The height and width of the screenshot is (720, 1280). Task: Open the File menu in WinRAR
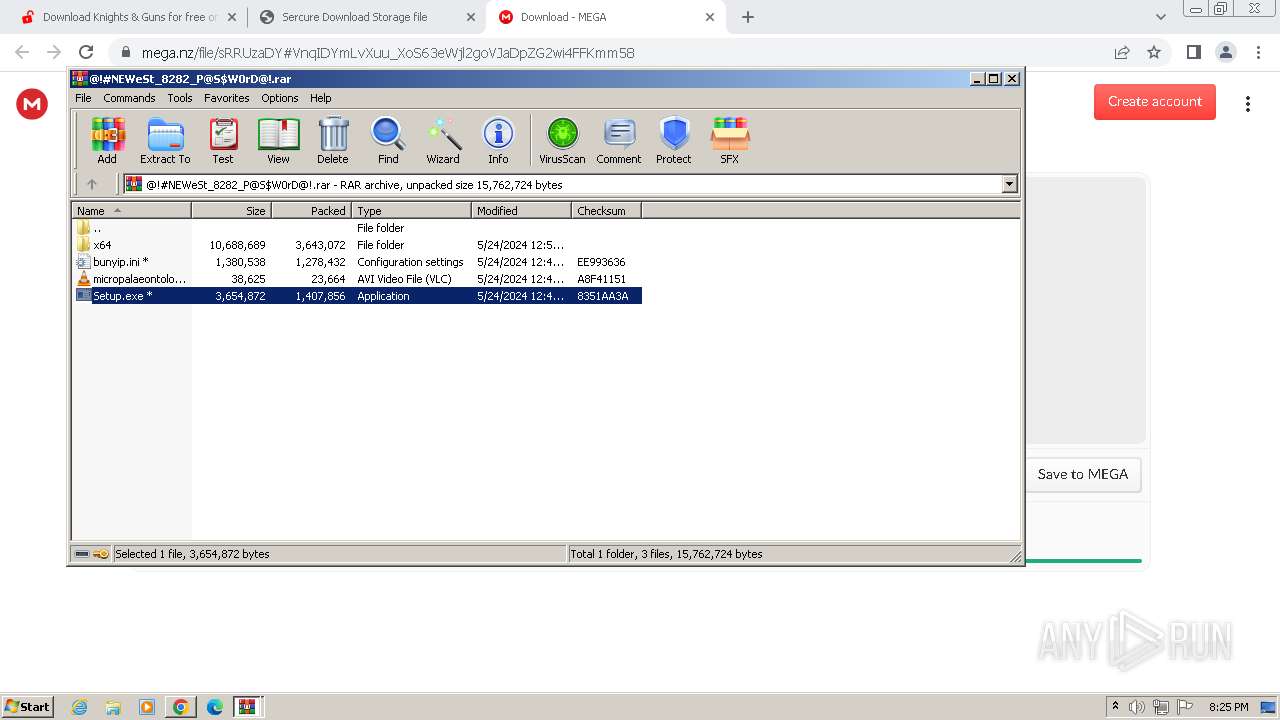click(x=83, y=98)
